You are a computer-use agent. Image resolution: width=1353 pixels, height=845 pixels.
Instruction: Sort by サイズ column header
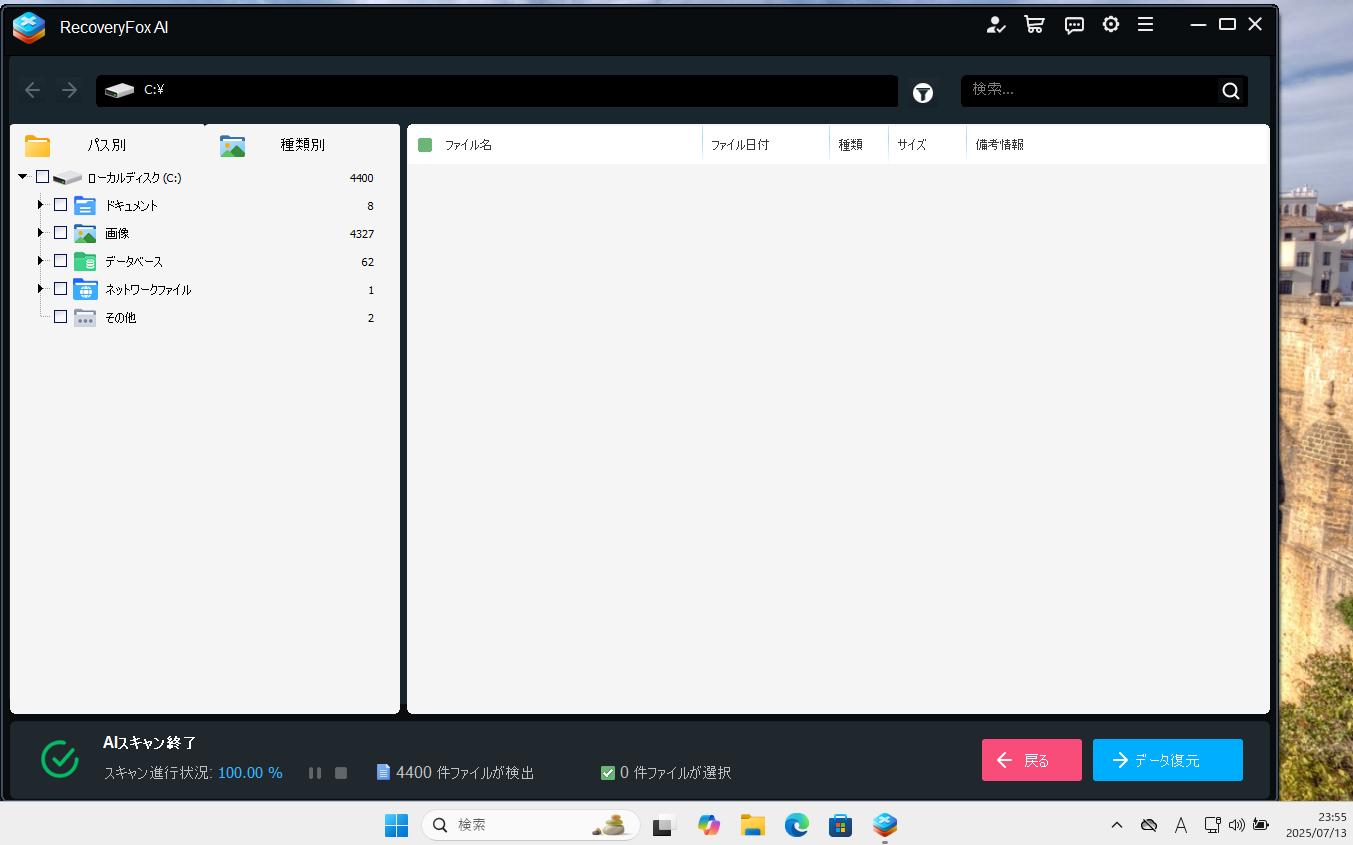[912, 145]
